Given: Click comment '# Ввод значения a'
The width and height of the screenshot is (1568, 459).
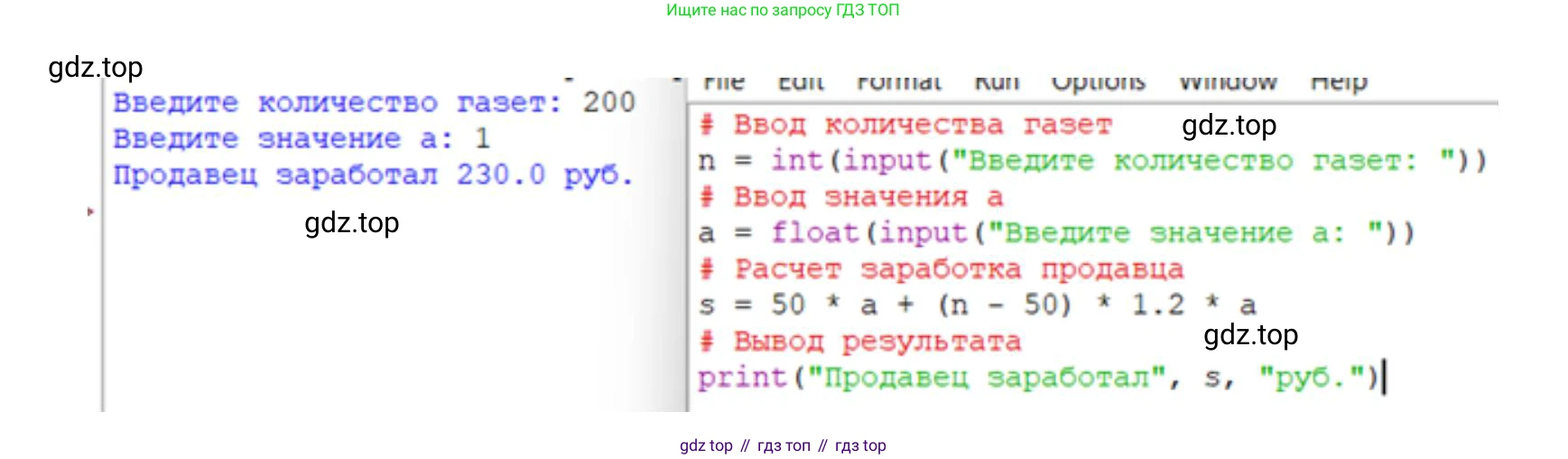Looking at the screenshot, I should (851, 197).
